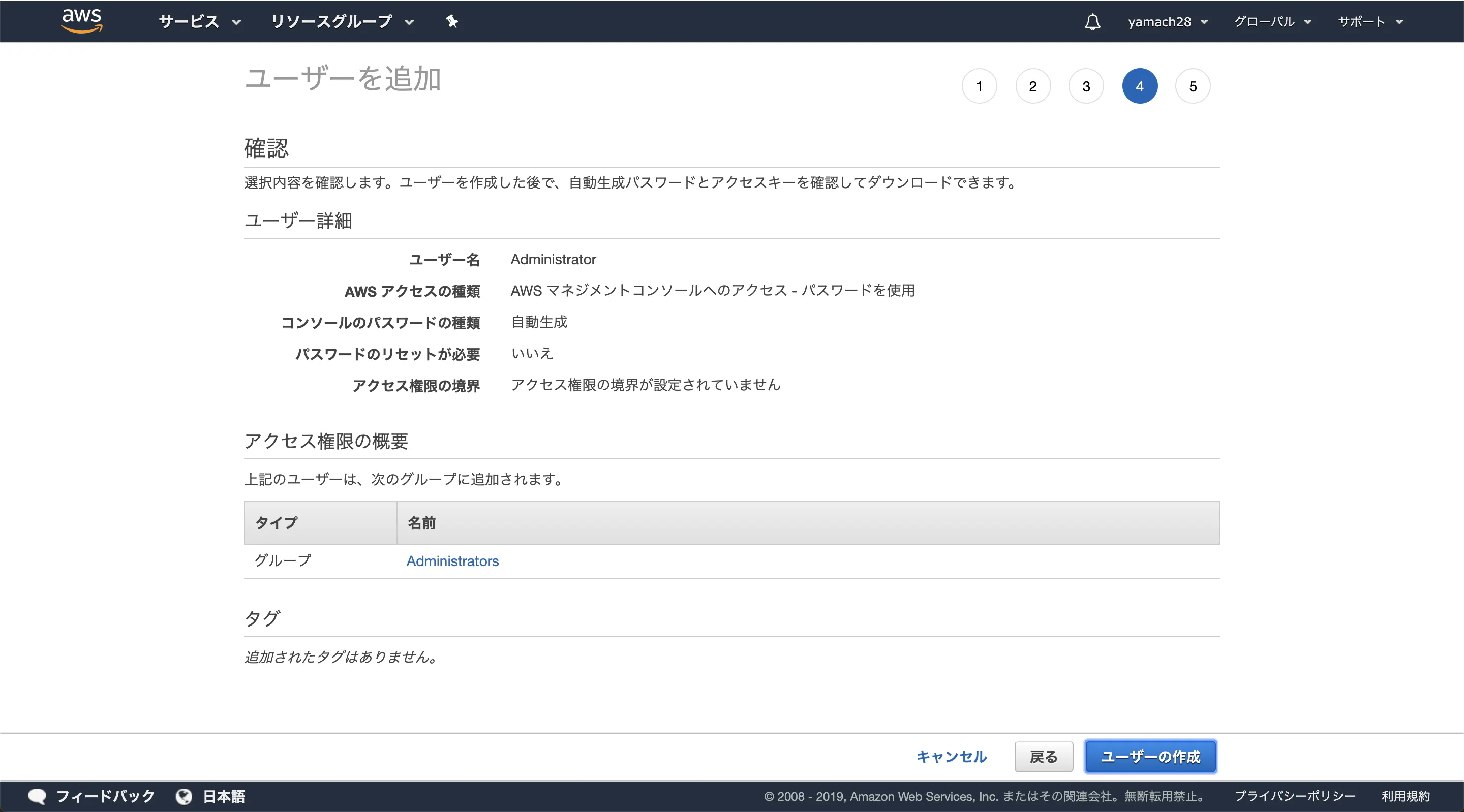The width and height of the screenshot is (1464, 812).
Task: Open the サポート menu
Action: click(1369, 21)
